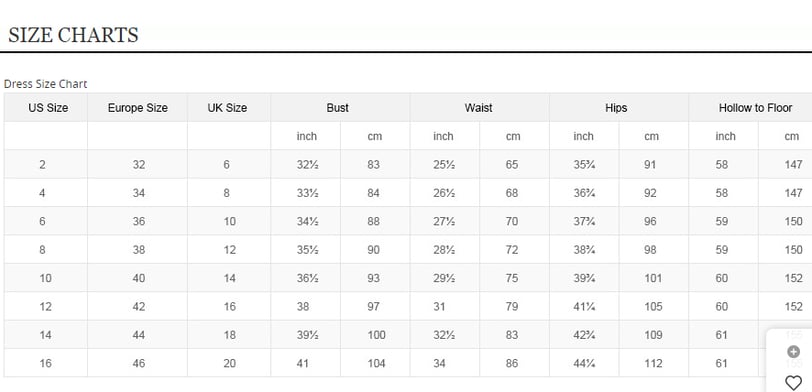Image resolution: width=812 pixels, height=392 pixels.
Task: Select US size 16 row label
Action: tap(46, 363)
